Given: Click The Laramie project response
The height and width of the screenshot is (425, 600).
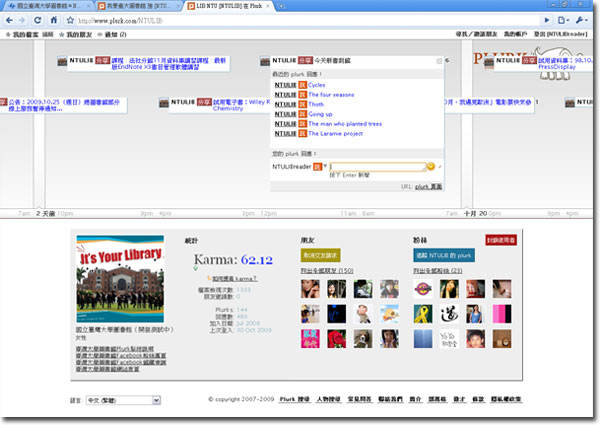Looking at the screenshot, I should 336,134.
